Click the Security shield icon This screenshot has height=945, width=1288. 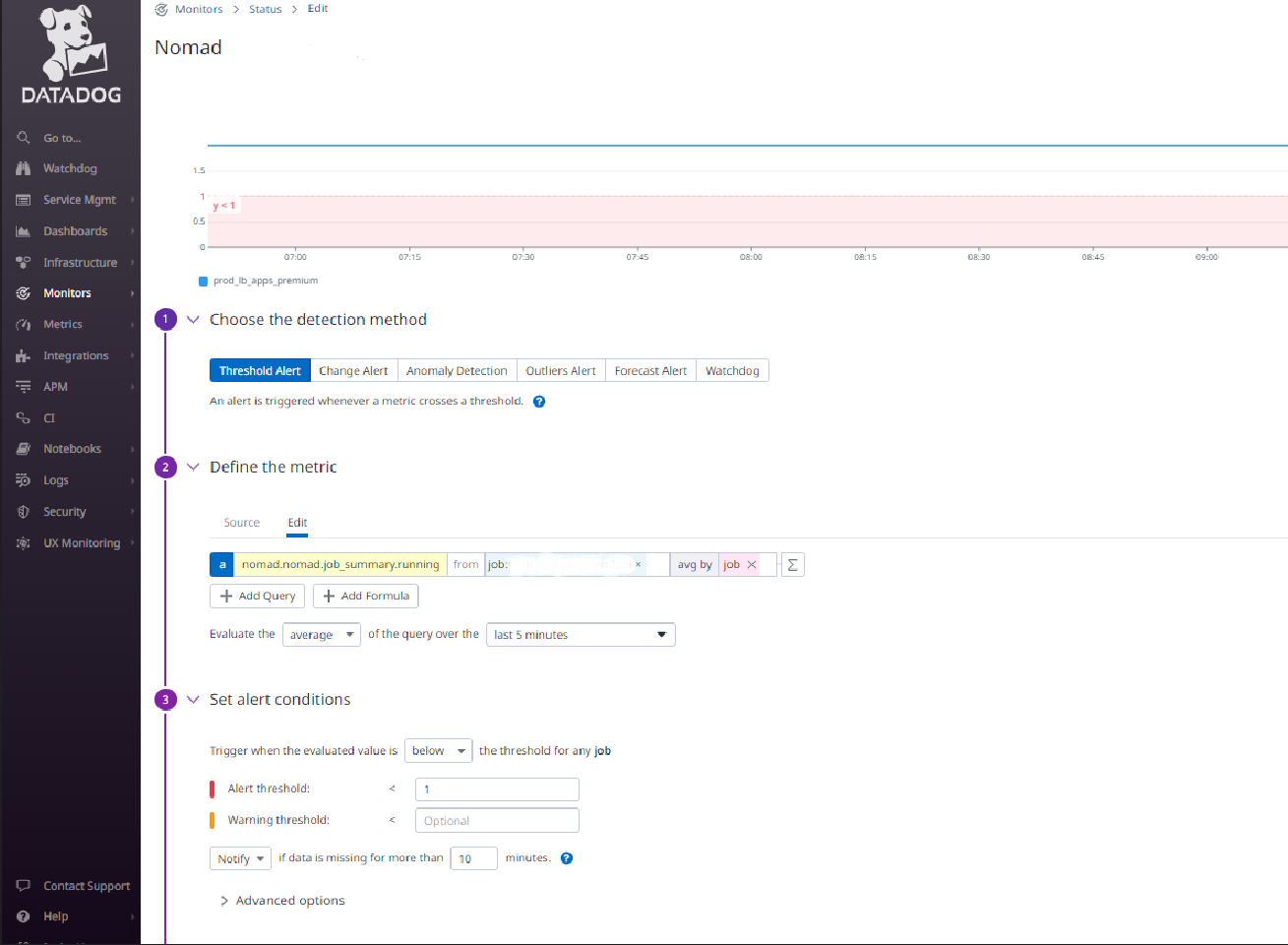click(23, 512)
